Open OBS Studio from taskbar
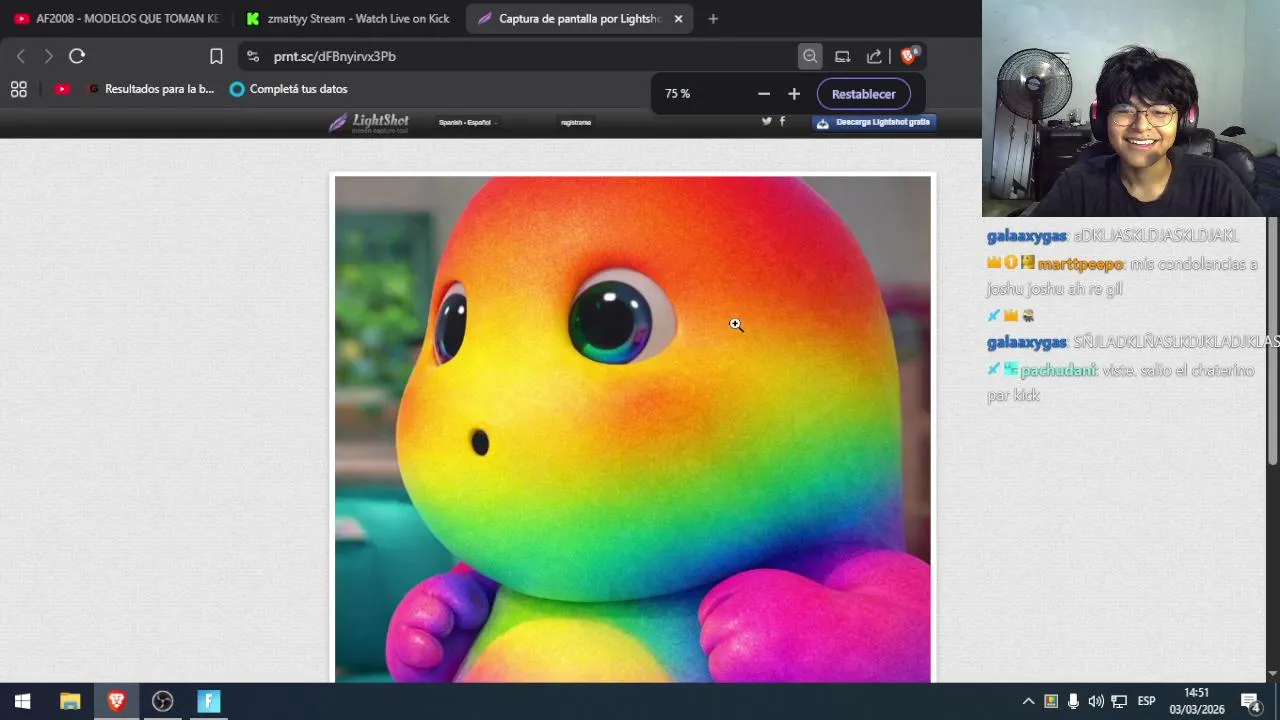The height and width of the screenshot is (720, 1280). 162,701
